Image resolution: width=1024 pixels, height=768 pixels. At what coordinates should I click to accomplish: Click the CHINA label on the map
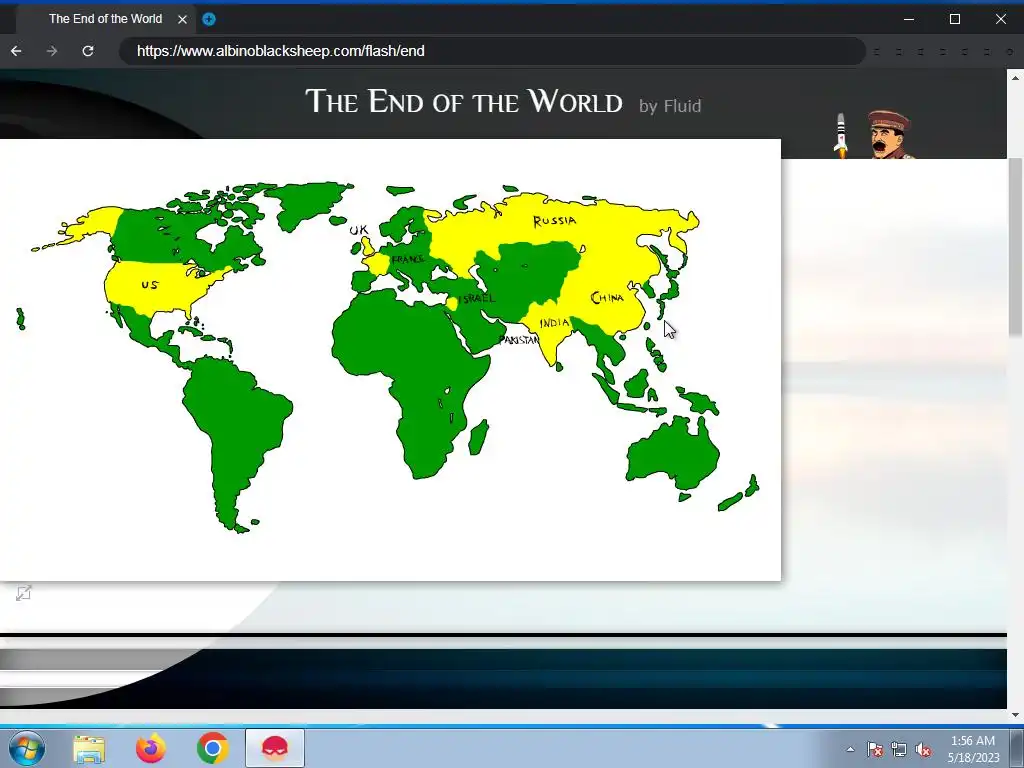[607, 298]
